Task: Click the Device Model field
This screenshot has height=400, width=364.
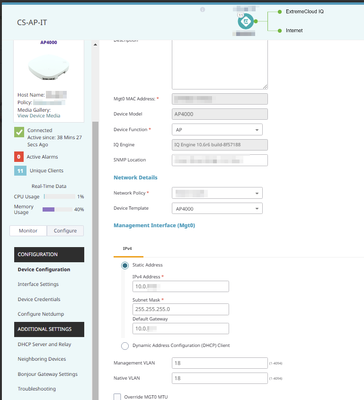Action: 220,114
